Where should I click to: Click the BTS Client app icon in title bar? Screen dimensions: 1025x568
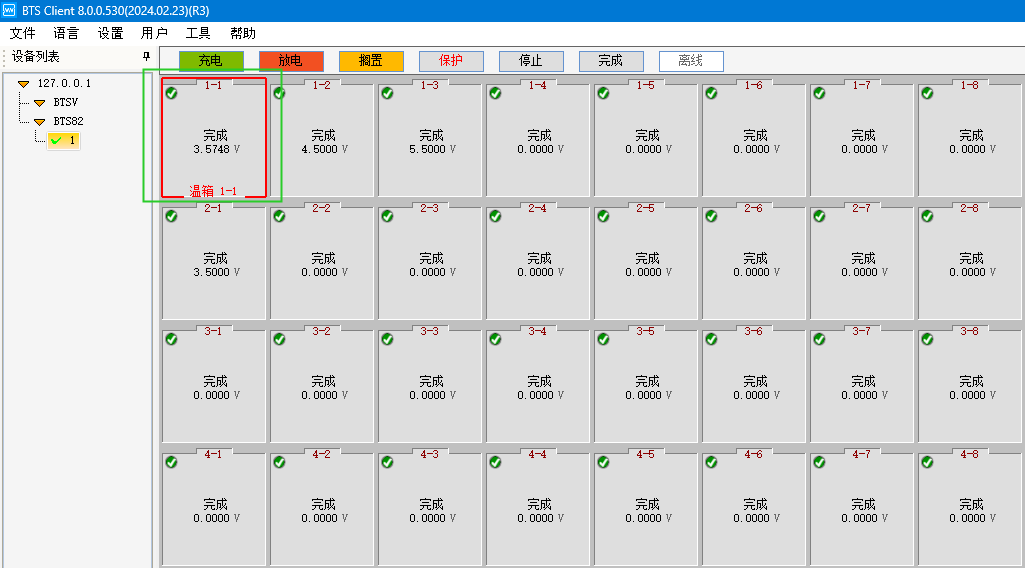(9, 10)
